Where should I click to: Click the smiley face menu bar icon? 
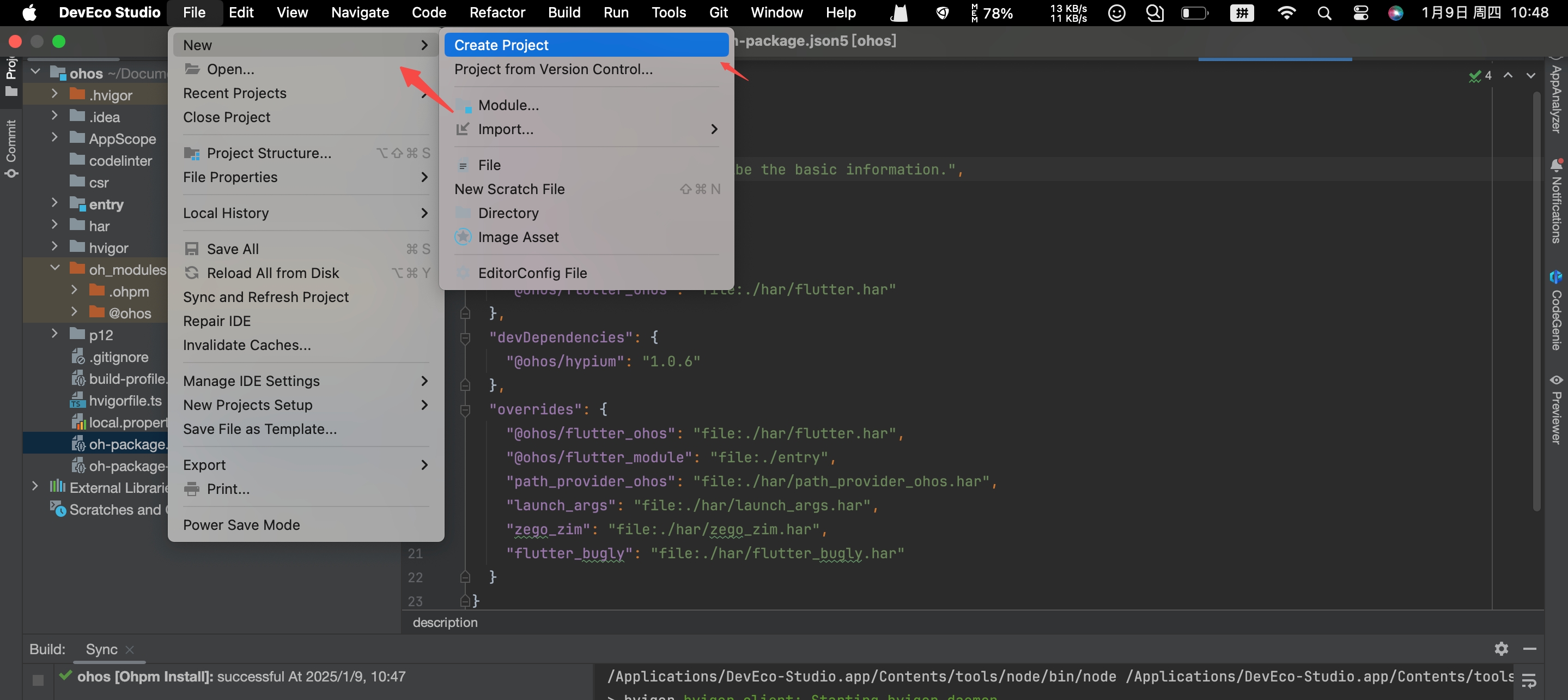click(x=1116, y=13)
